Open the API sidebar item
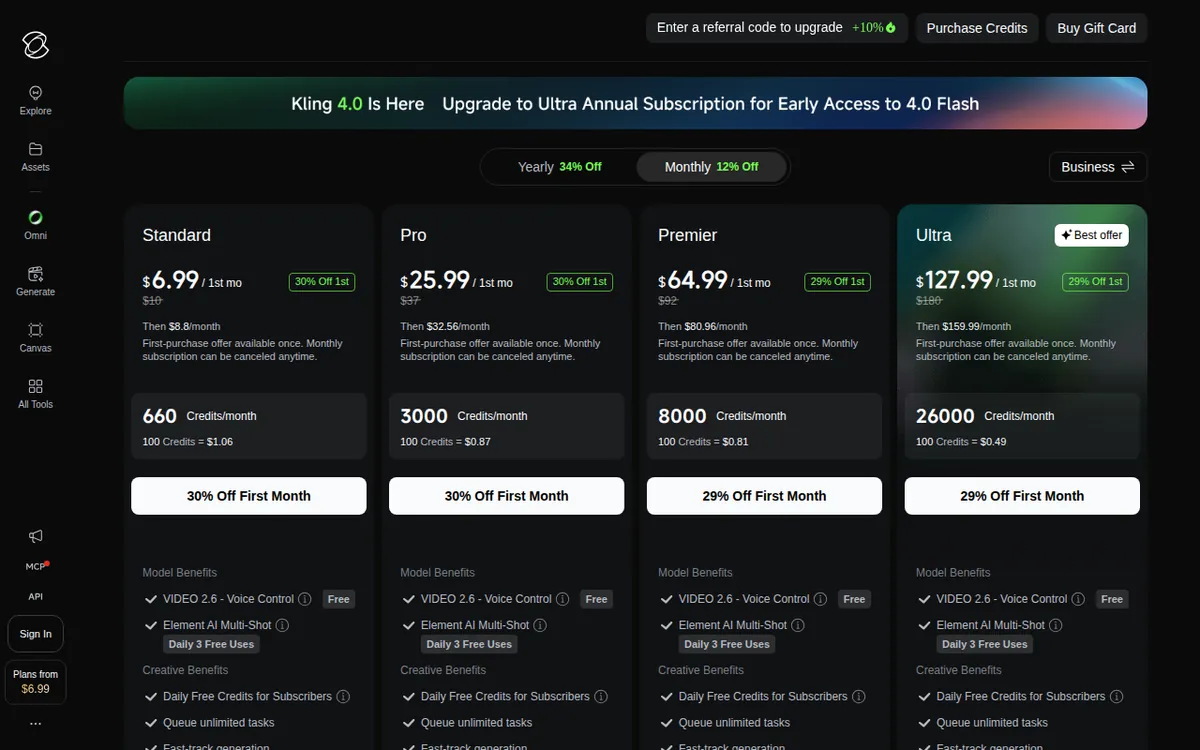Image resolution: width=1200 pixels, height=750 pixels. [x=35, y=596]
